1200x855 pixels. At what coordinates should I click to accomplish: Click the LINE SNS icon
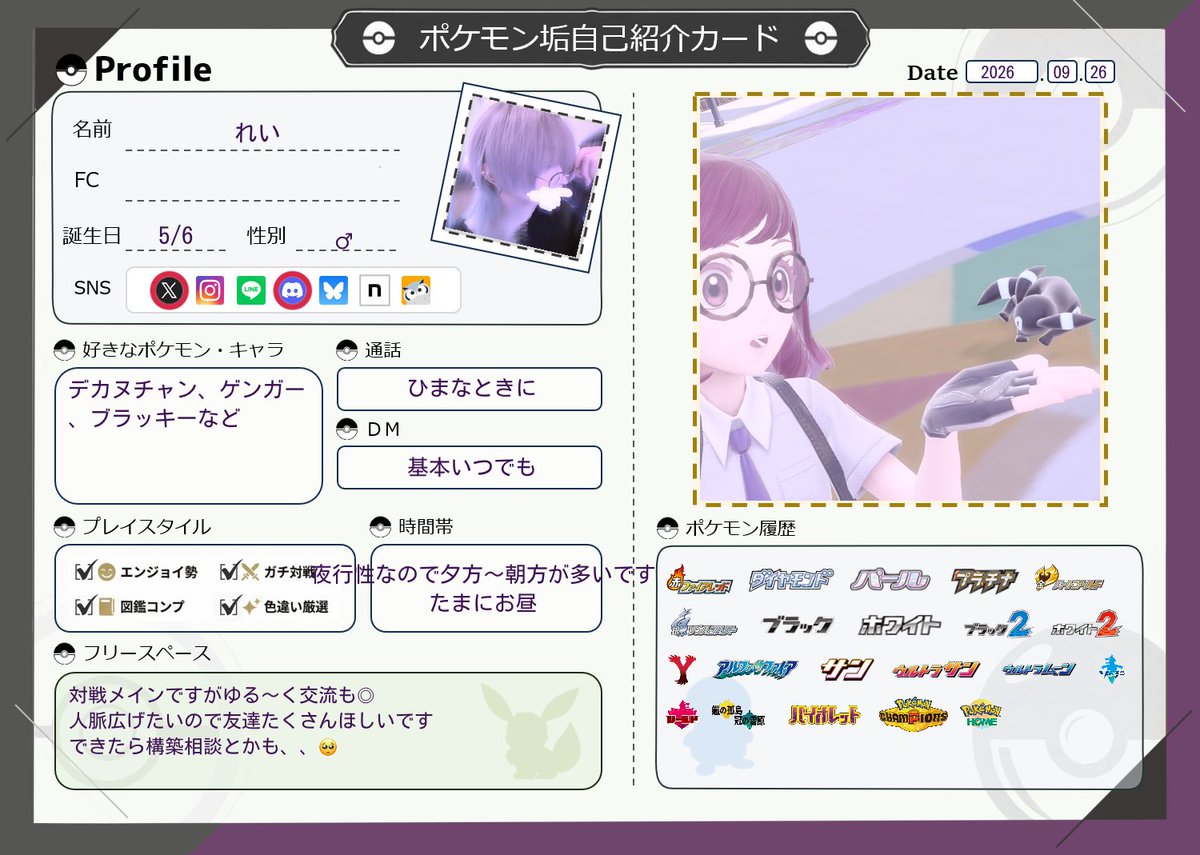click(251, 290)
